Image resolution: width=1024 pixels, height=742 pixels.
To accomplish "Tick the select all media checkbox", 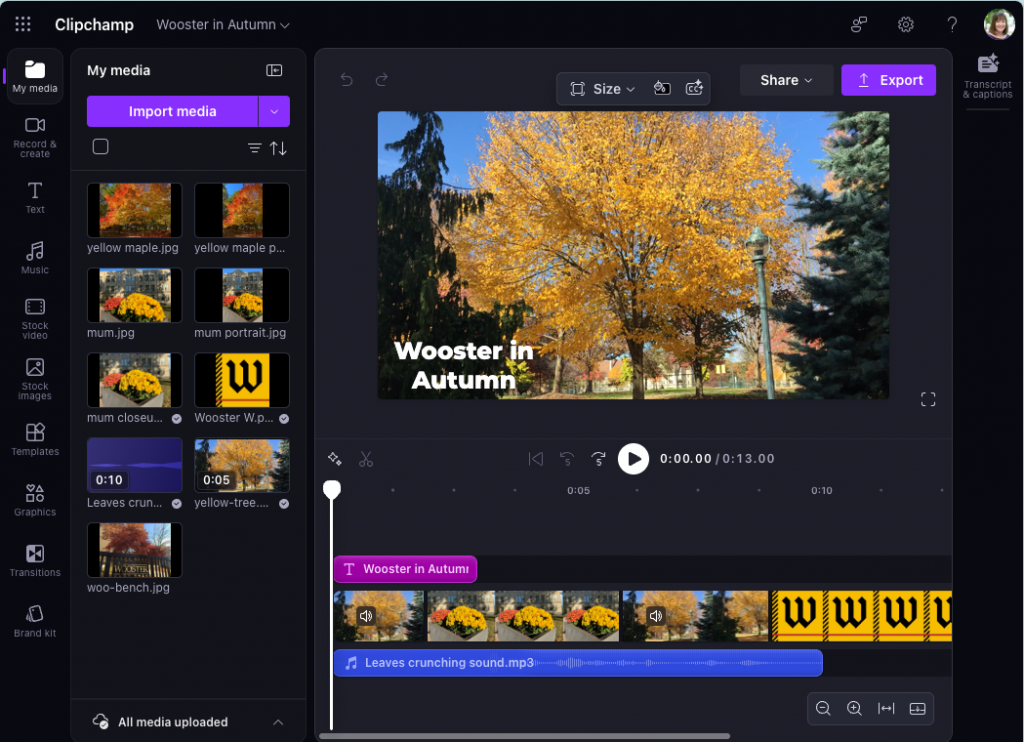I will tap(101, 146).
